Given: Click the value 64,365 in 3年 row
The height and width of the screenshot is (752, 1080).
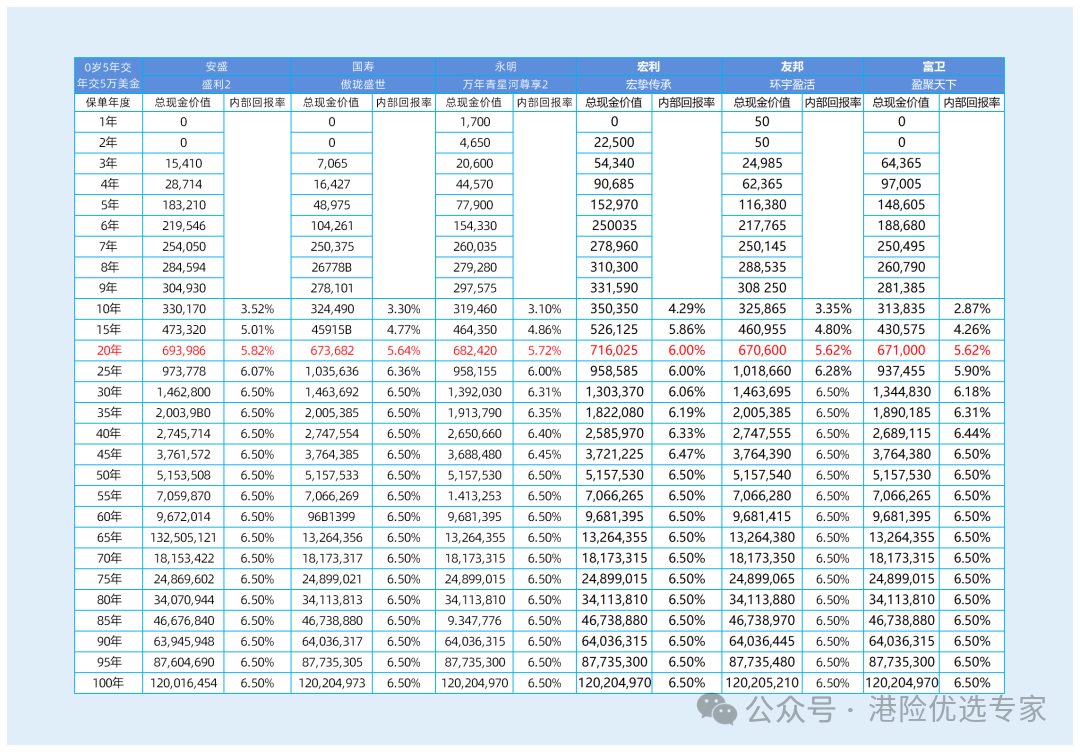Looking at the screenshot, I should [902, 163].
